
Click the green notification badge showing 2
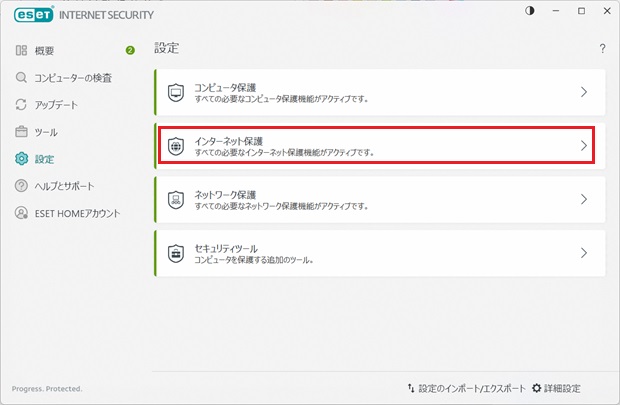[x=130, y=50]
